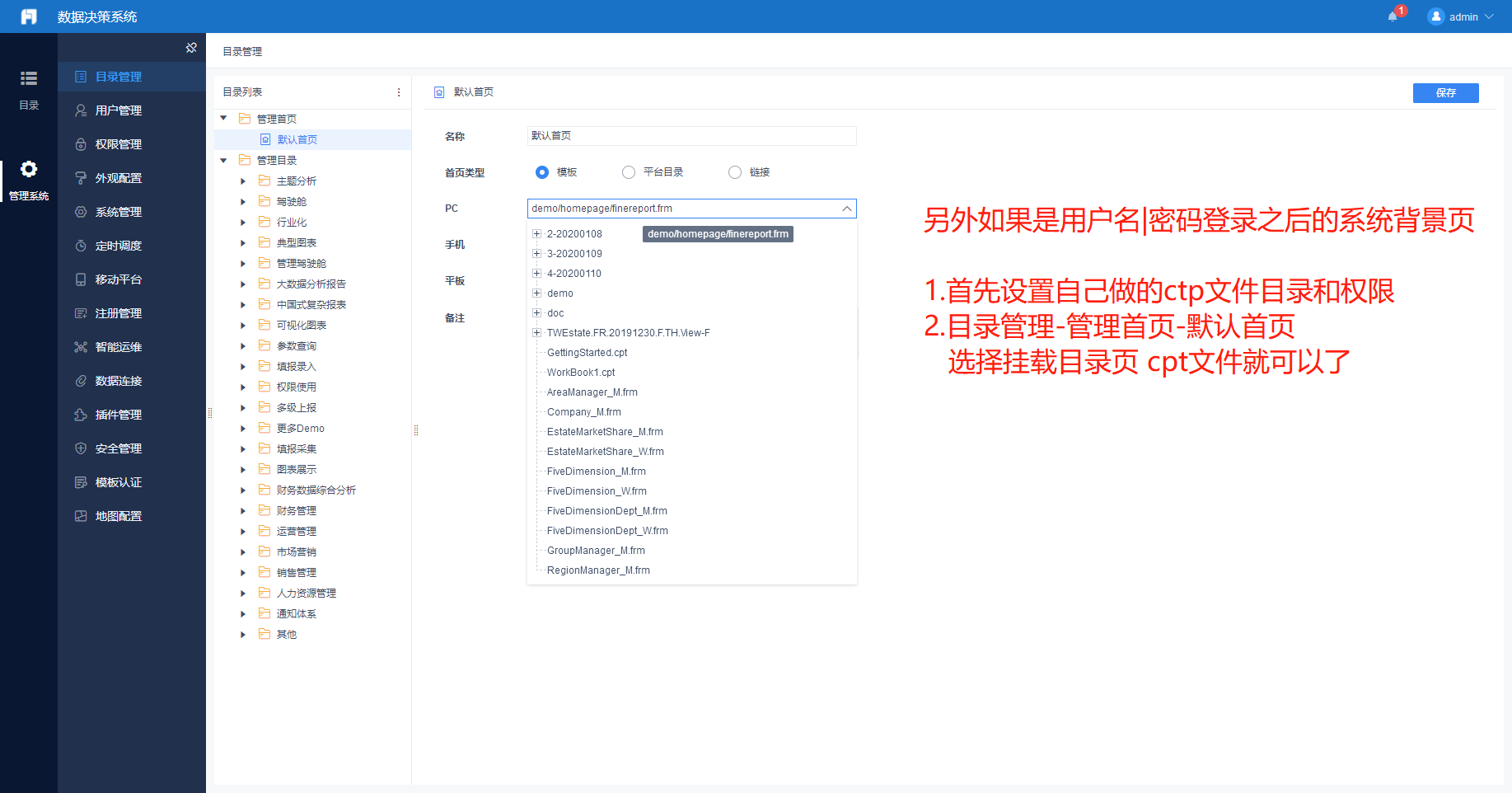The height and width of the screenshot is (793, 1512).
Task: Click the 用户管理 user icon
Action: coord(81,110)
